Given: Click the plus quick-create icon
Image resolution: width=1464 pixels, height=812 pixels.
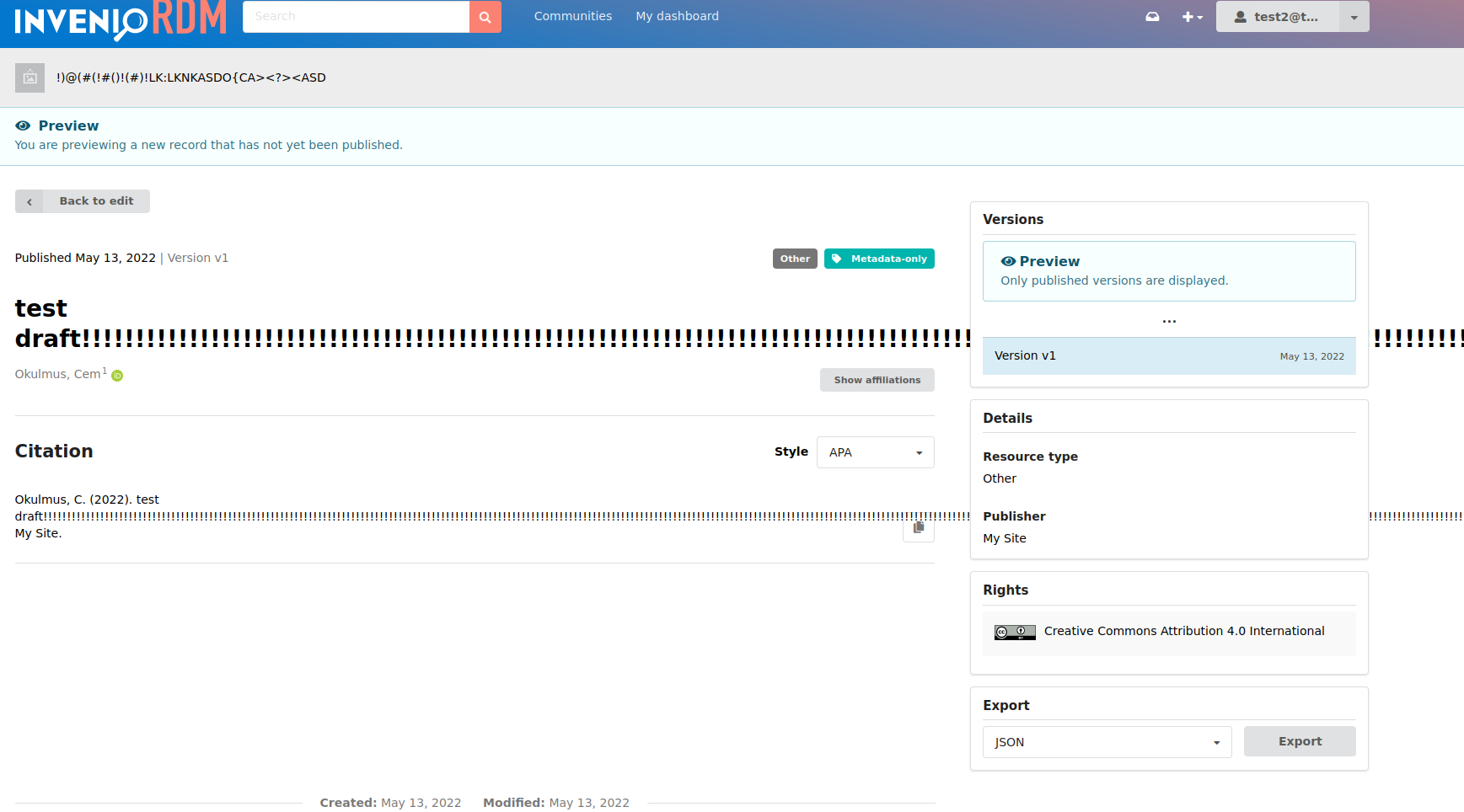Looking at the screenshot, I should point(1188,16).
